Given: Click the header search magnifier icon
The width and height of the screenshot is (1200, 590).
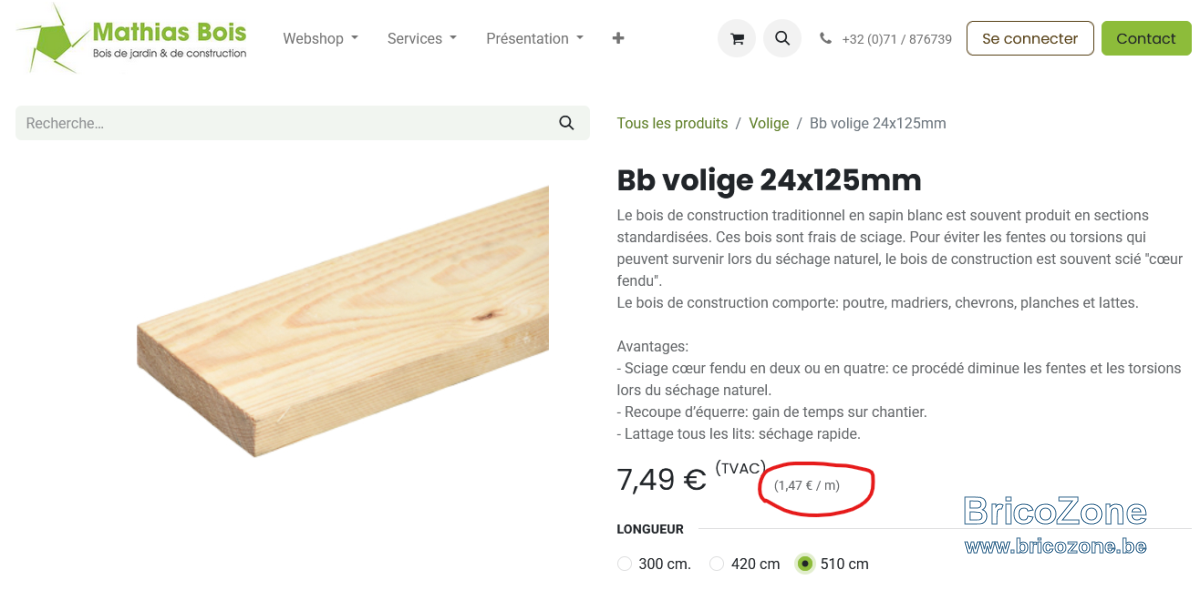Looking at the screenshot, I should coord(782,39).
